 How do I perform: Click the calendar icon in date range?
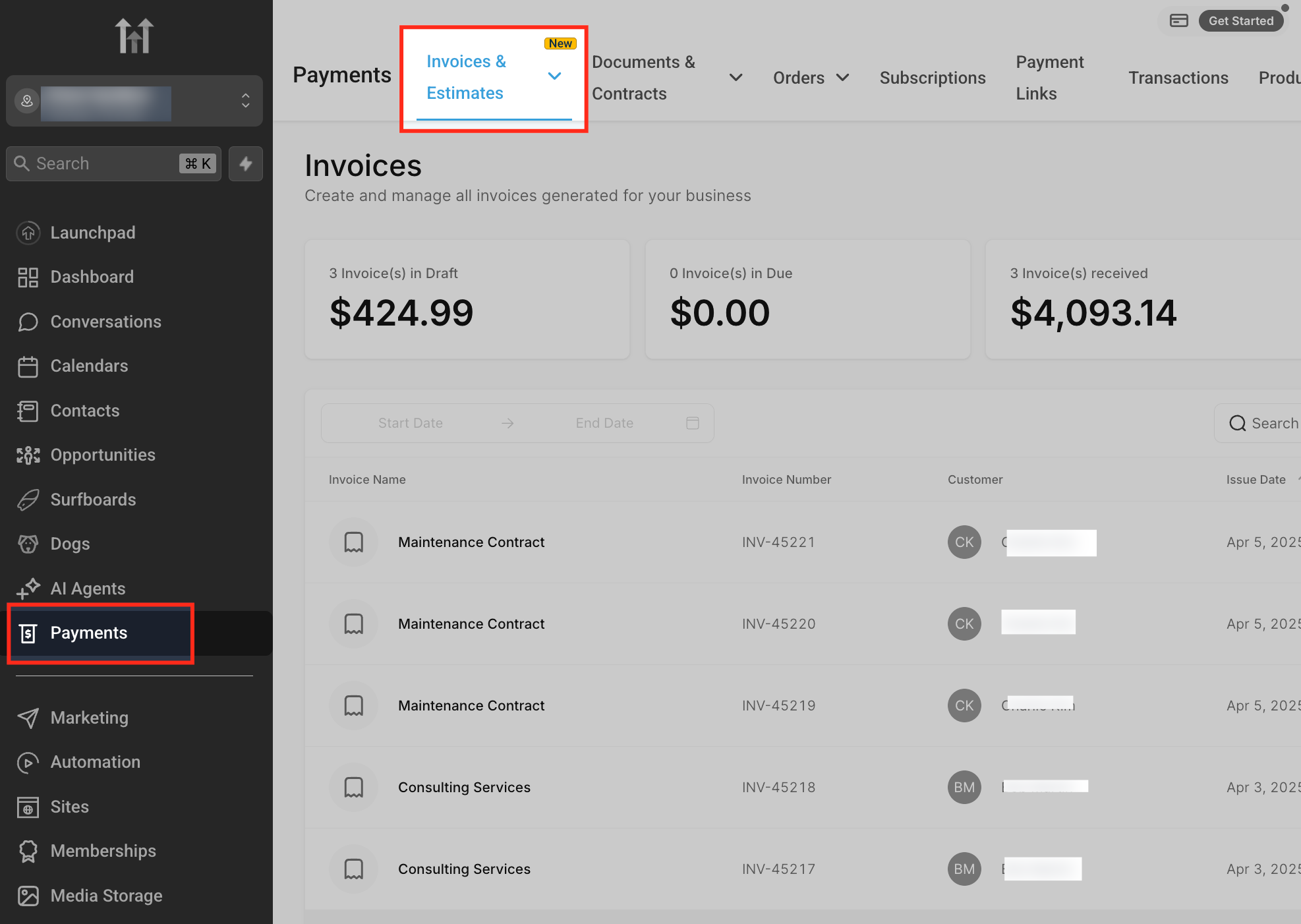pyautogui.click(x=692, y=423)
